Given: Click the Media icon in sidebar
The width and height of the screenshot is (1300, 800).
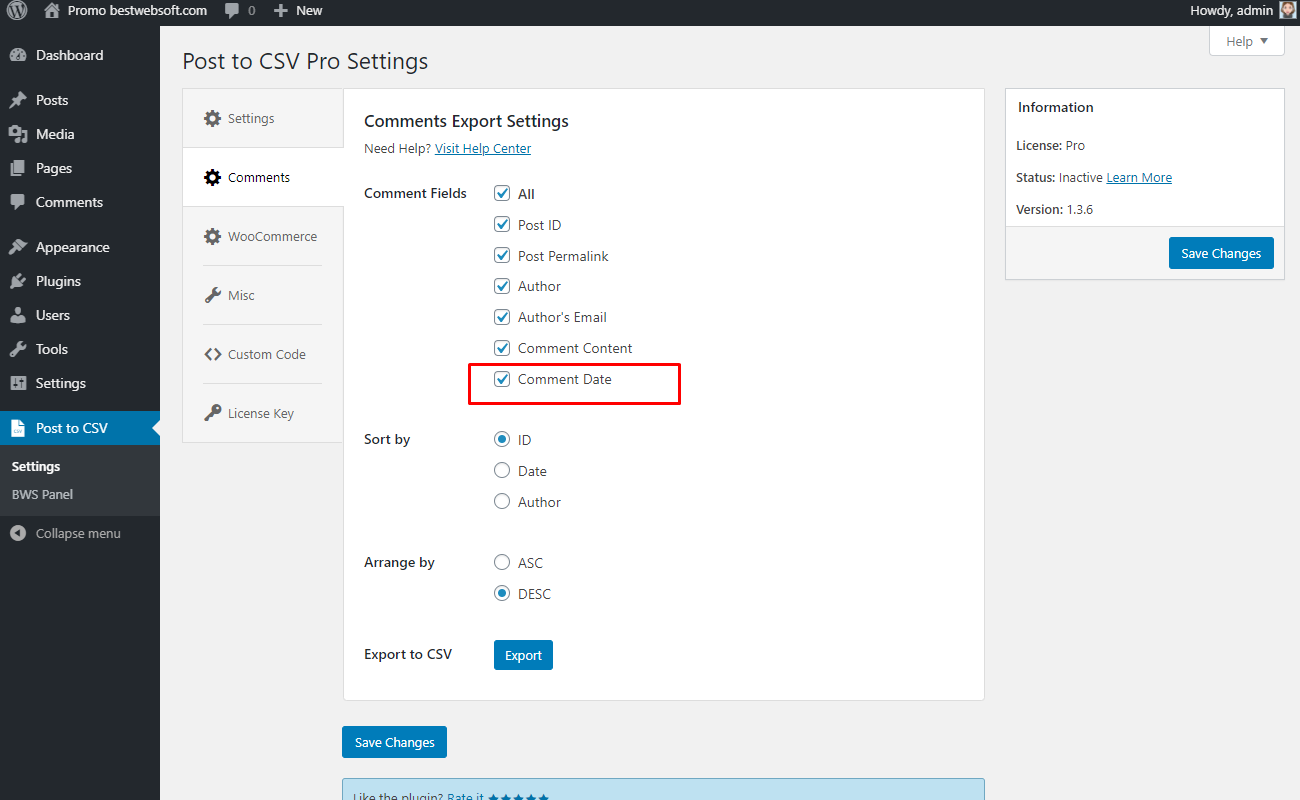Looking at the screenshot, I should coord(18,134).
